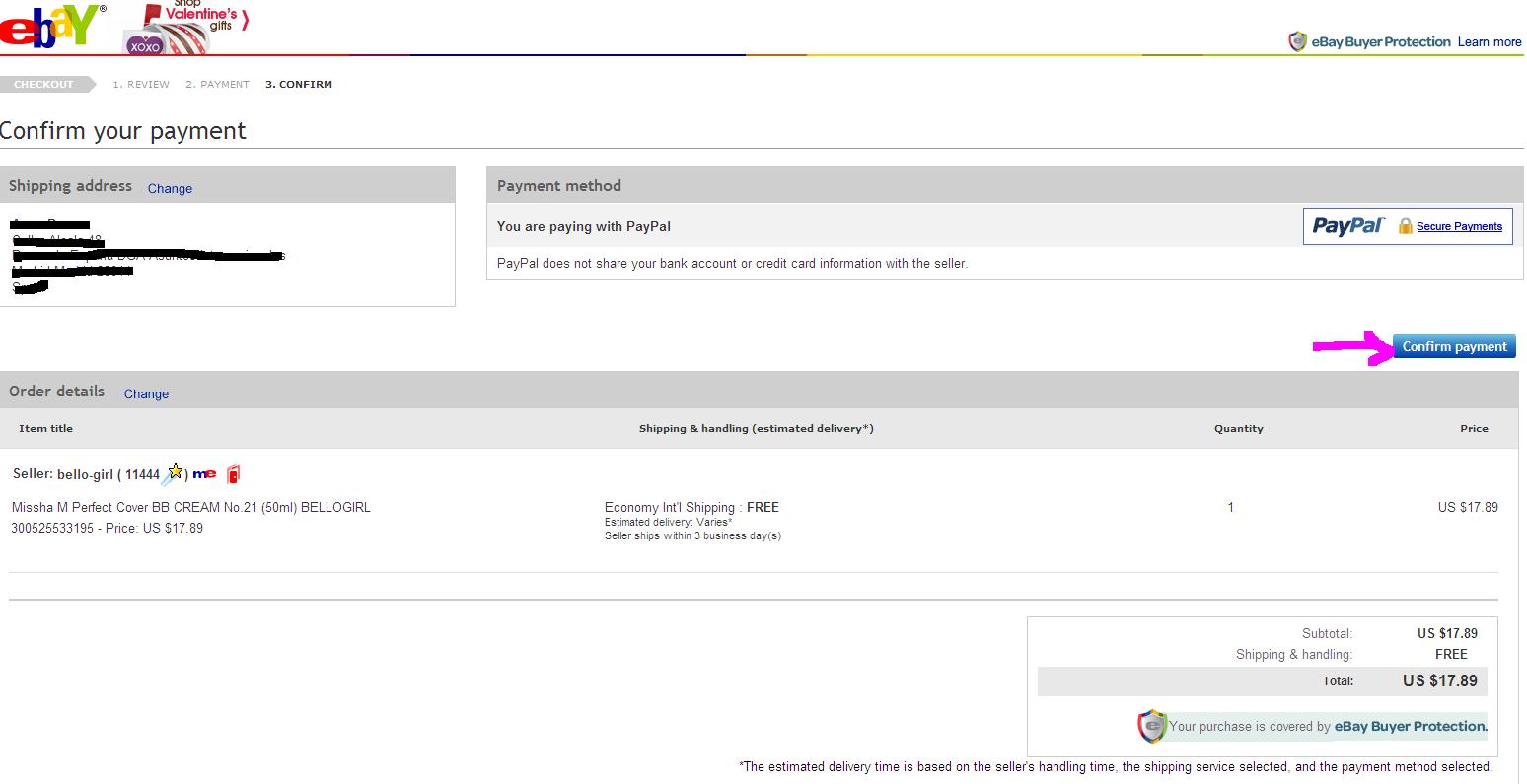1527x784 pixels.
Task: Click the item price US $17.89 in Price column
Action: click(1468, 508)
